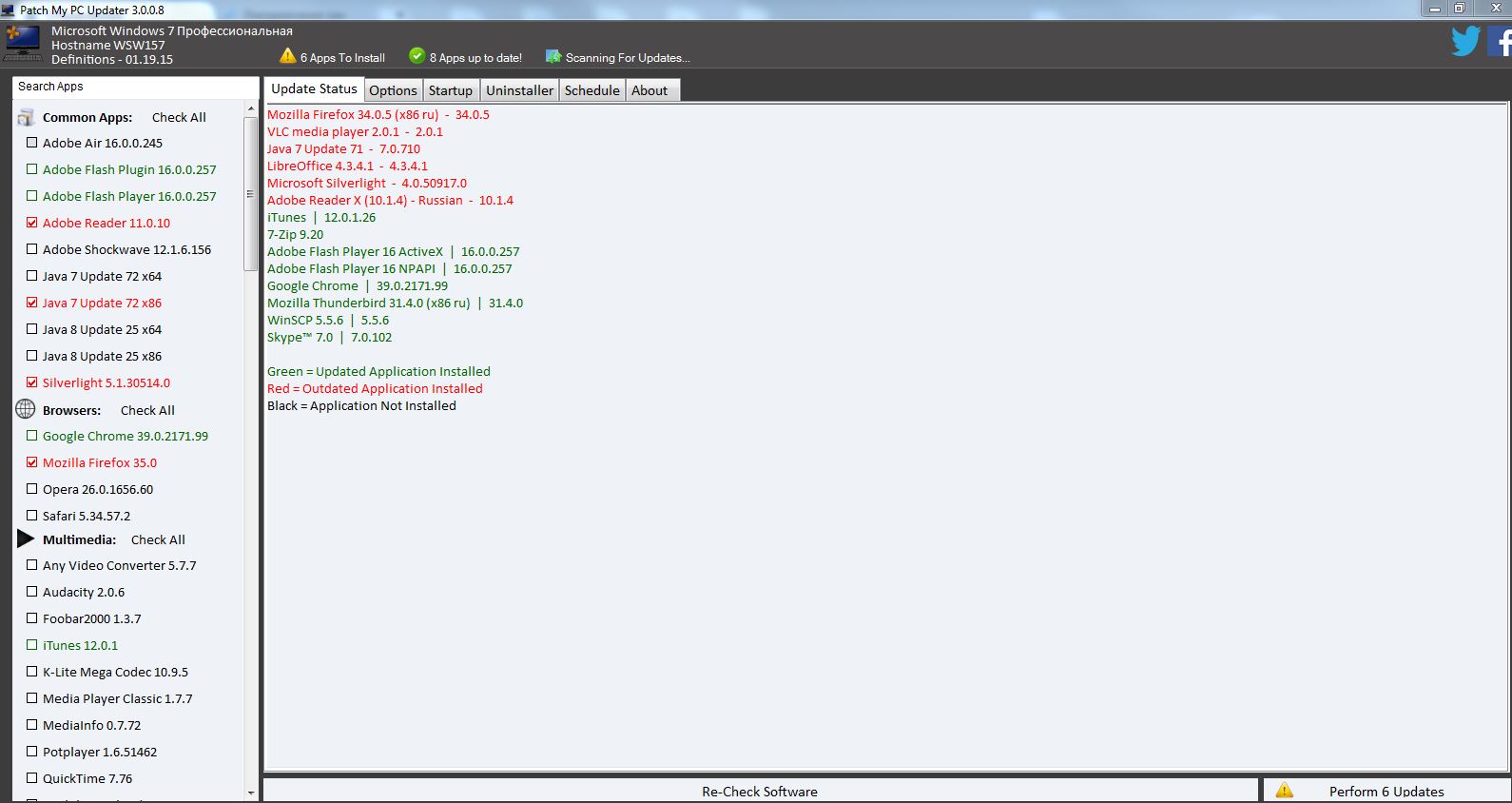Click Check All for Browsers
The height and width of the screenshot is (803, 1512).
(x=147, y=410)
